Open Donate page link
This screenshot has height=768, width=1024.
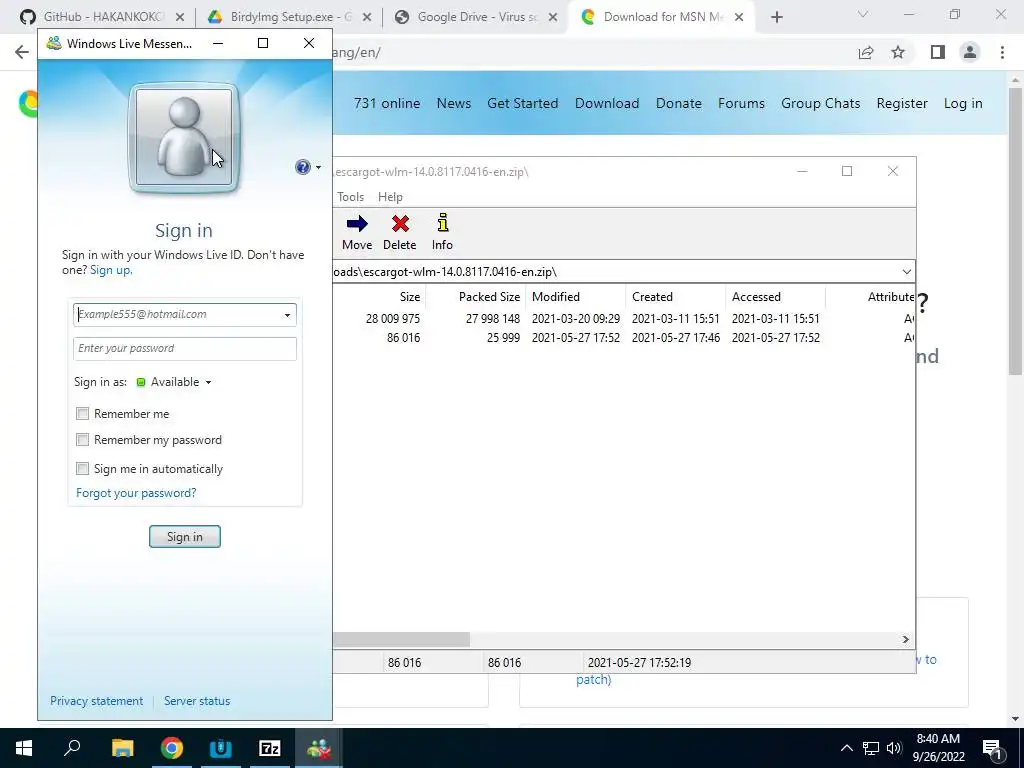pyautogui.click(x=679, y=103)
